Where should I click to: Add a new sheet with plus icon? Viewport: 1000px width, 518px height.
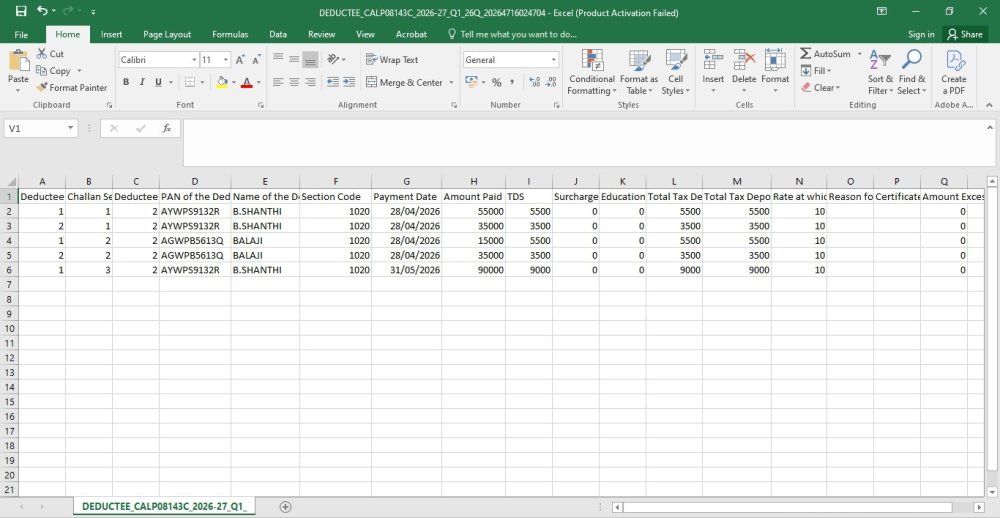pyautogui.click(x=286, y=507)
